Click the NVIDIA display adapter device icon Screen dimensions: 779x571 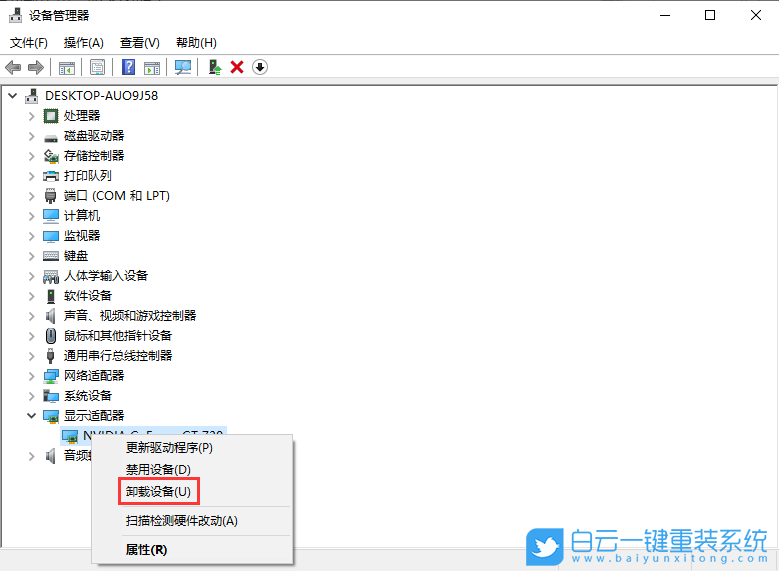70,436
